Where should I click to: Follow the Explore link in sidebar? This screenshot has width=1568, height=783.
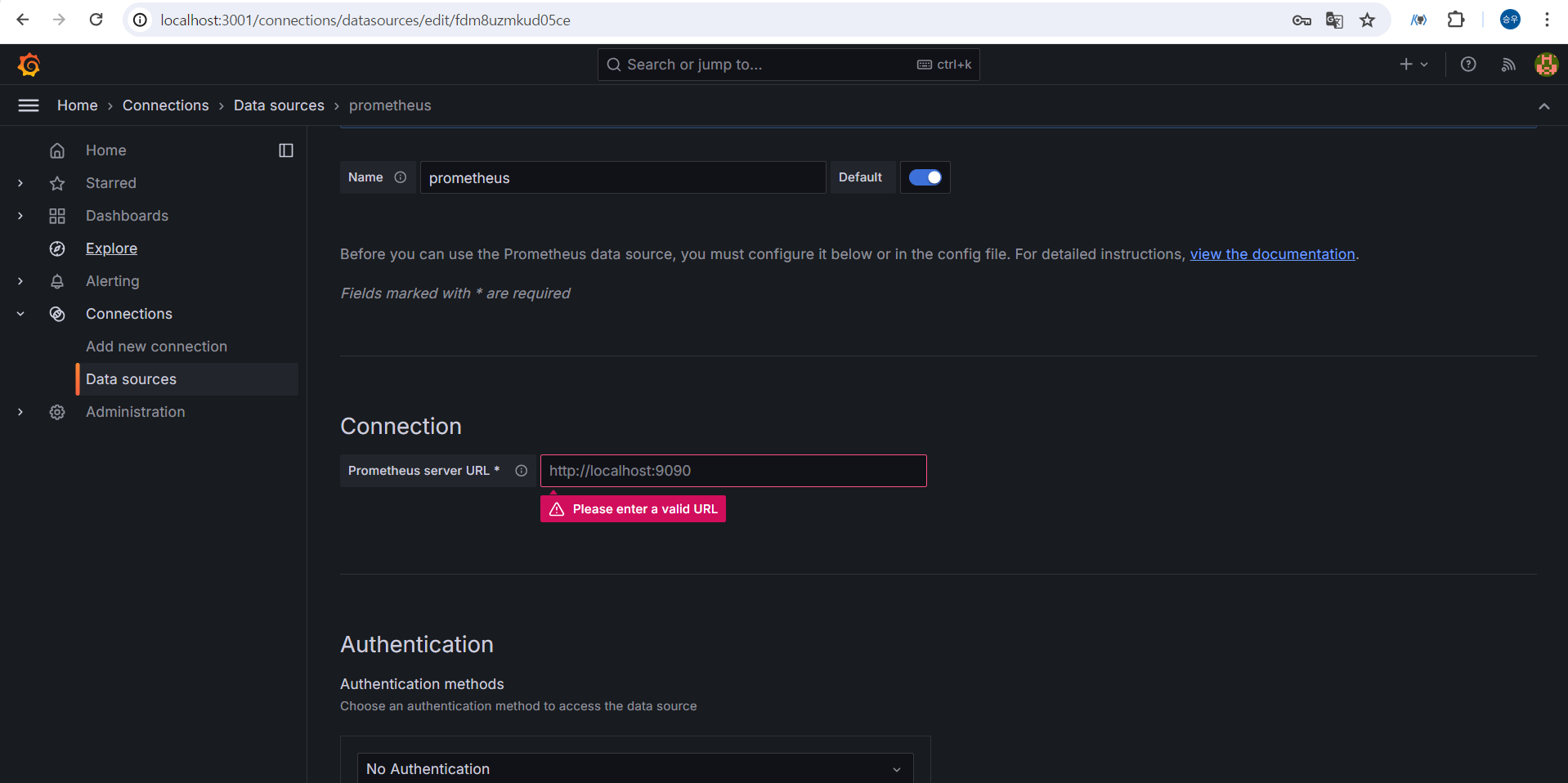111,248
